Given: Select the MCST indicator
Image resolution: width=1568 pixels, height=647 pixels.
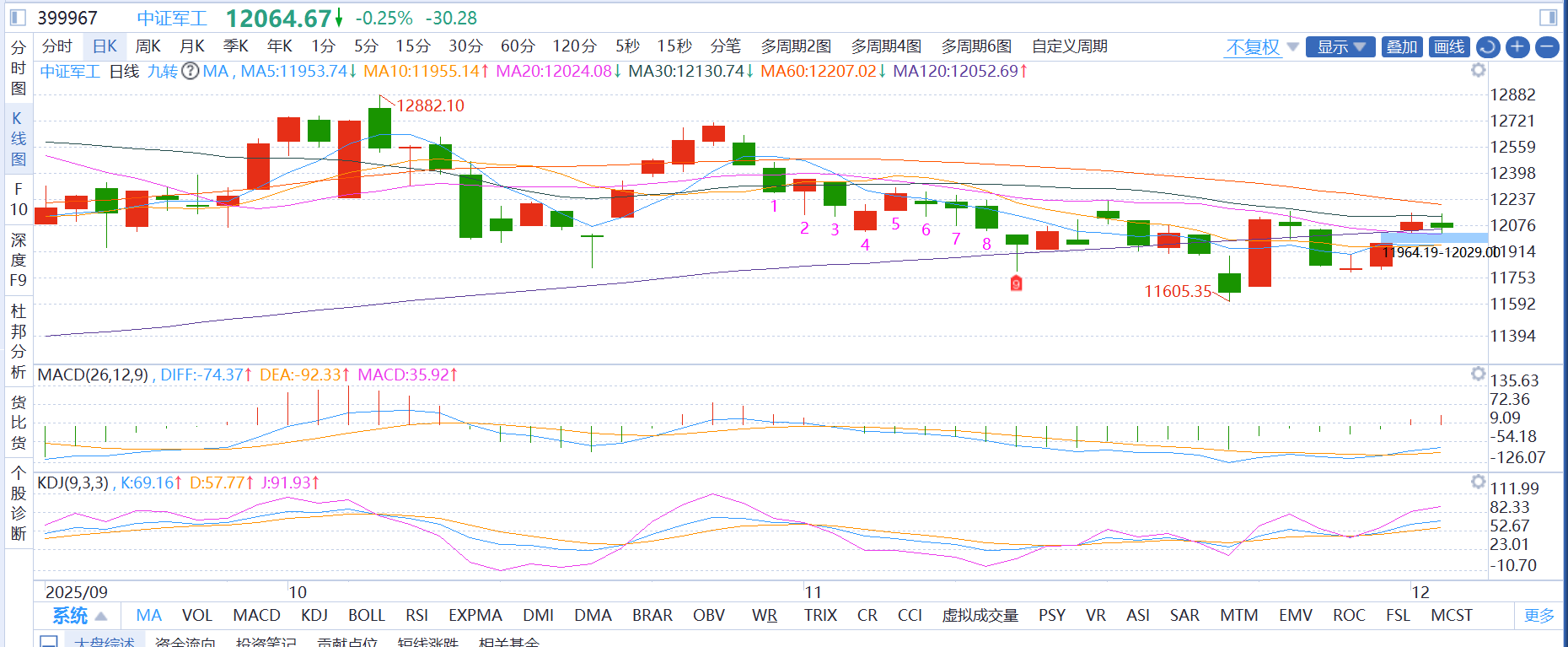Looking at the screenshot, I should tap(1452, 616).
